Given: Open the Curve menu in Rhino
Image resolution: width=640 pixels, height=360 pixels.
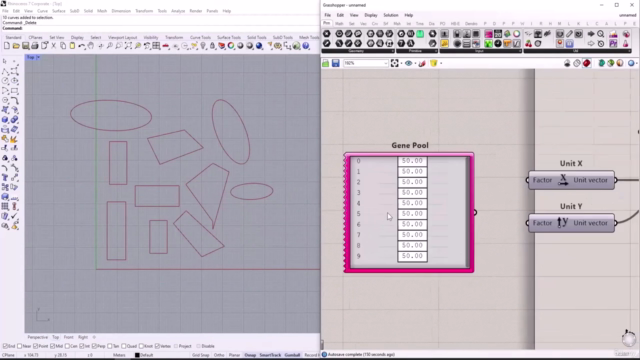Looking at the screenshot, I should (42, 11).
